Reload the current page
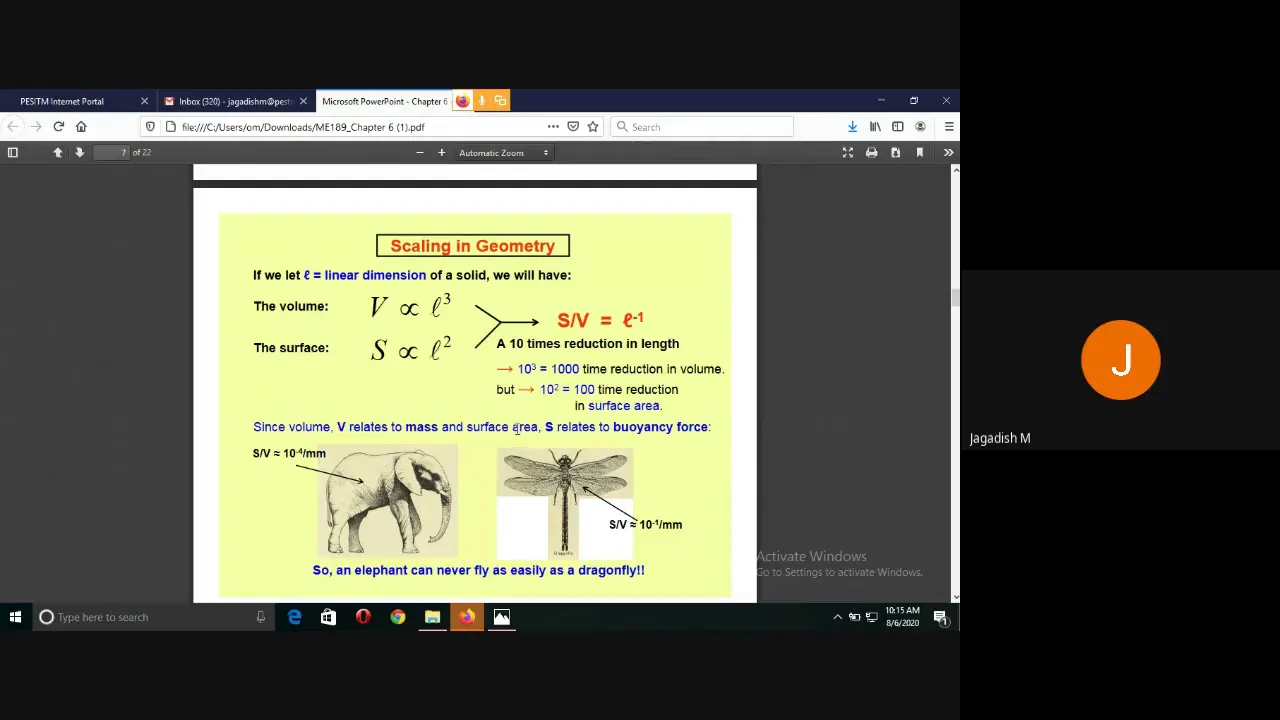 pyautogui.click(x=58, y=127)
